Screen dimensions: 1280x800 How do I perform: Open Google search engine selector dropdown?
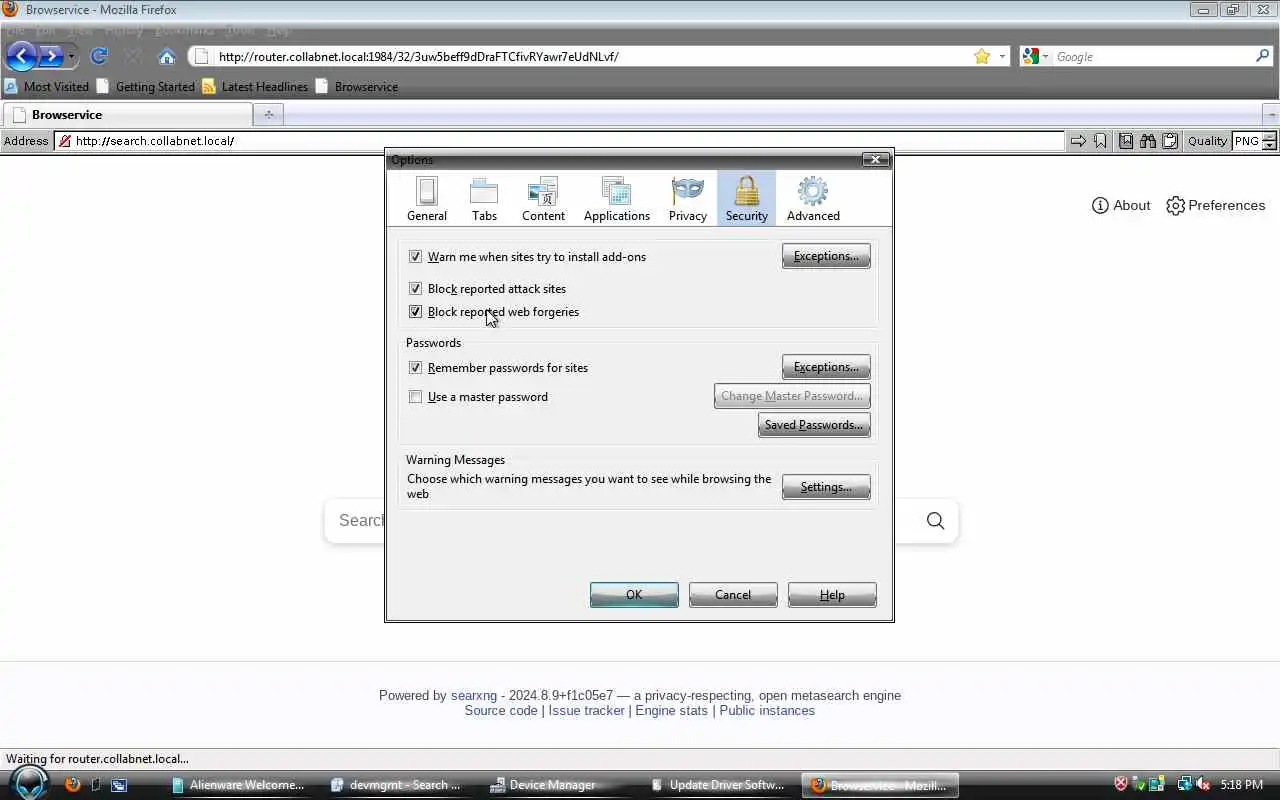(1034, 57)
